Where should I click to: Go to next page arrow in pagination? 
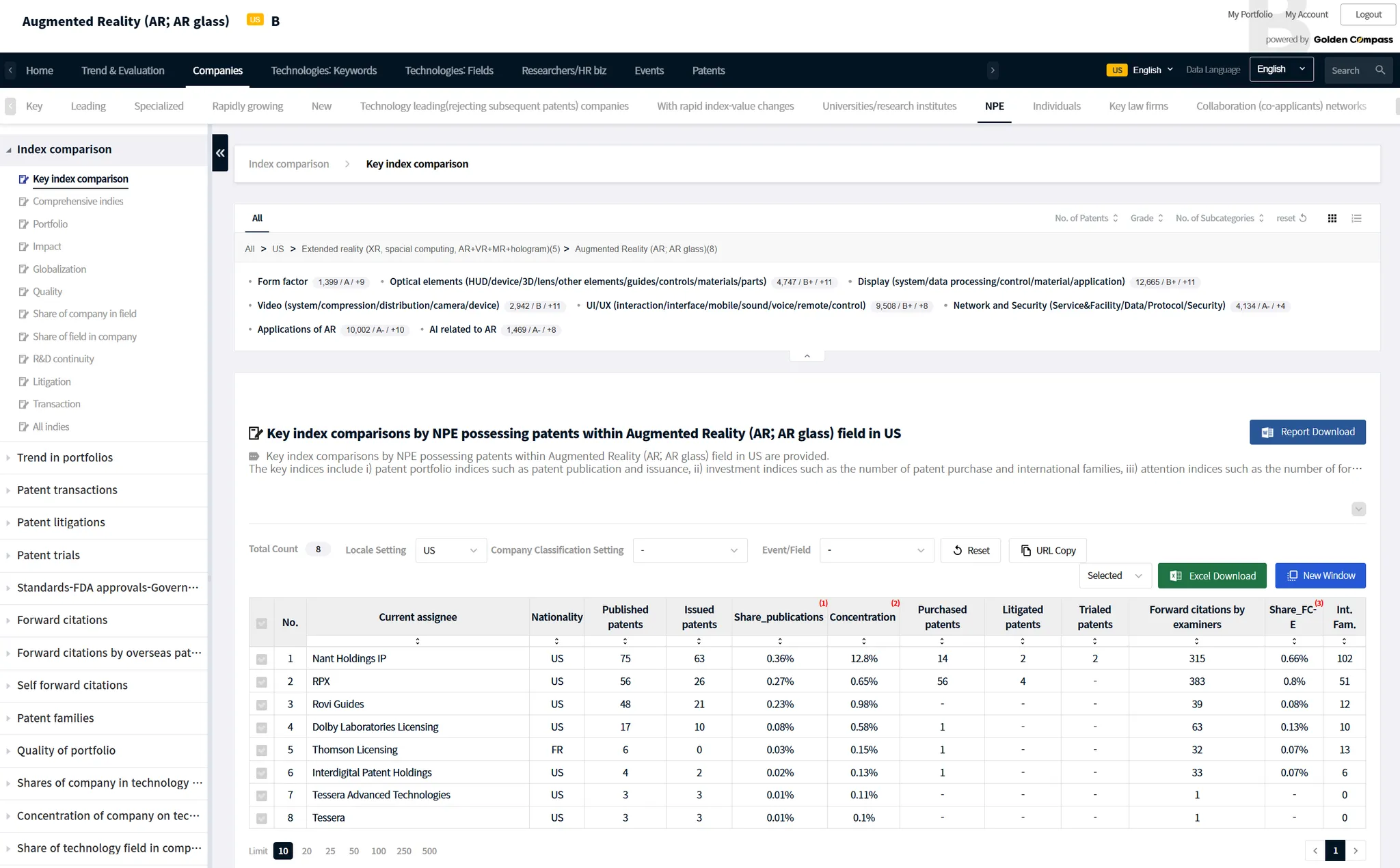[x=1356, y=850]
